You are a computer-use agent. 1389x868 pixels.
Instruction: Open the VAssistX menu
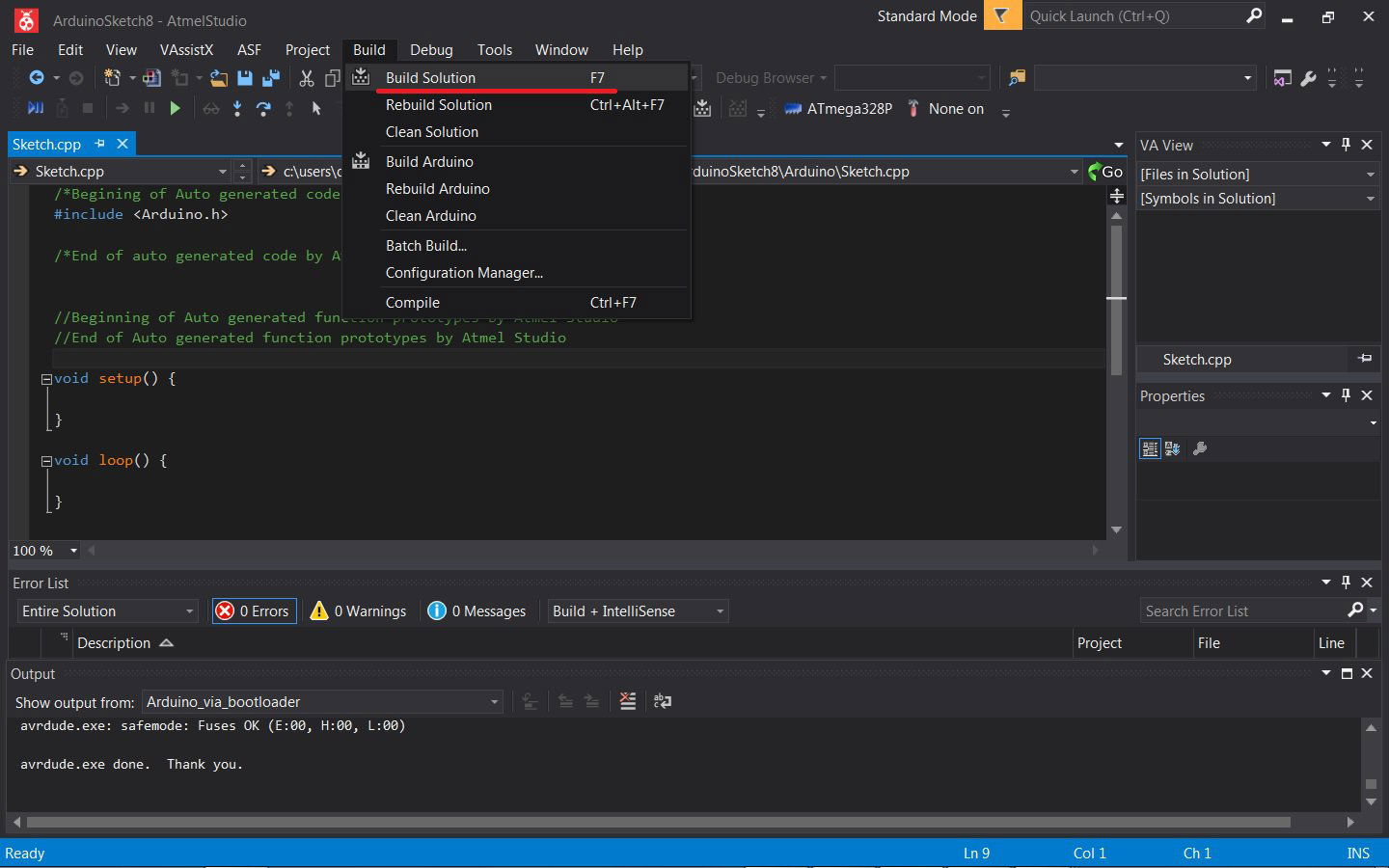coord(186,49)
